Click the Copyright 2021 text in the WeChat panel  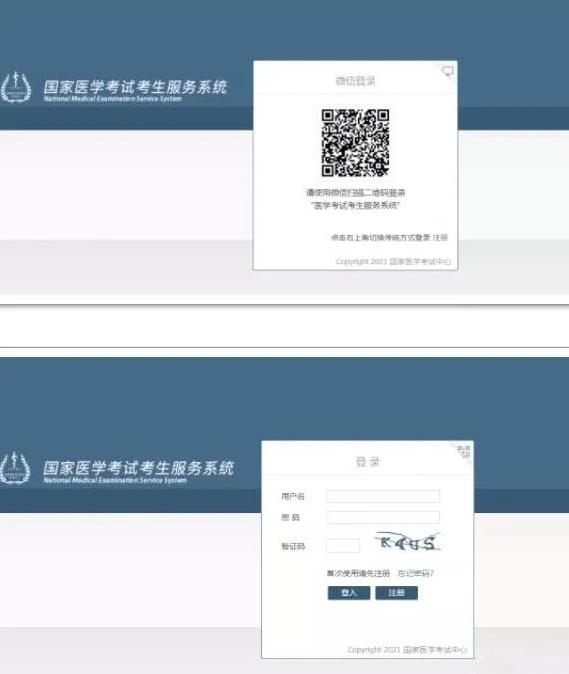pos(393,261)
